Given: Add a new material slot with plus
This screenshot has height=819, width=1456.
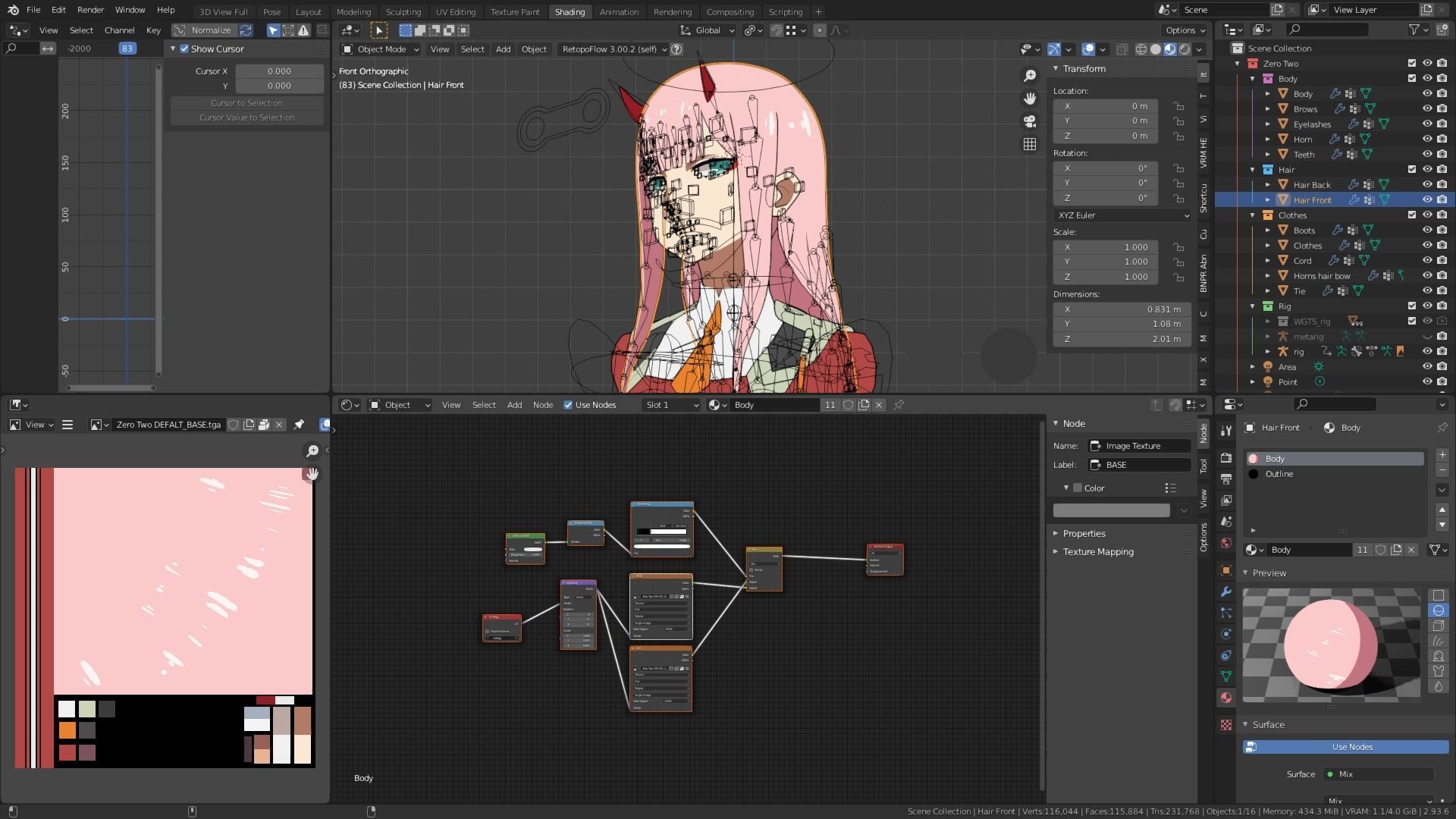Looking at the screenshot, I should coord(1442,455).
